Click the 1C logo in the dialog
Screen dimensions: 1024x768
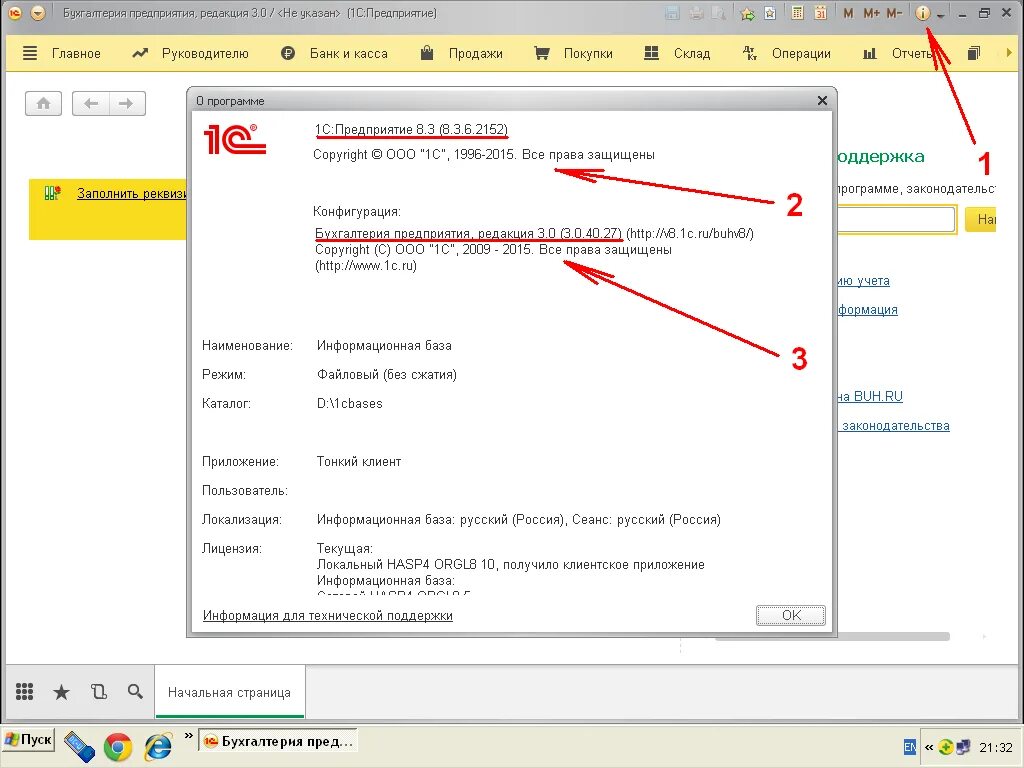pos(234,138)
